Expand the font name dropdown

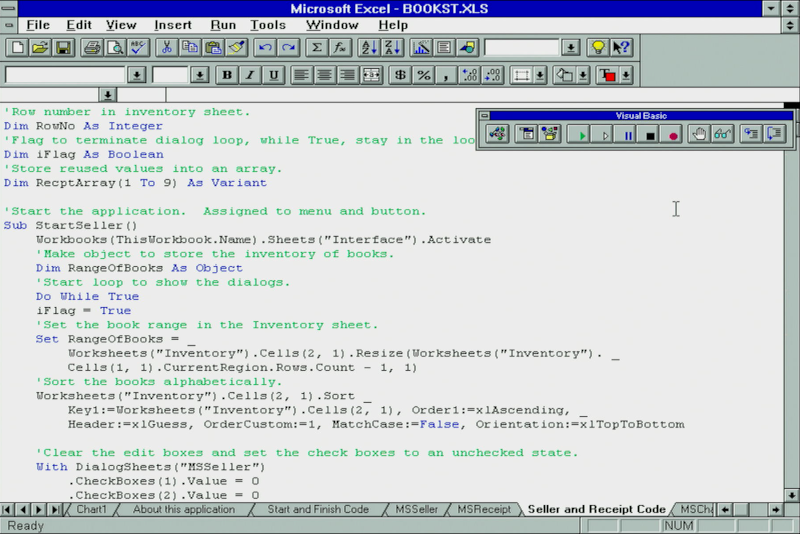pos(137,75)
